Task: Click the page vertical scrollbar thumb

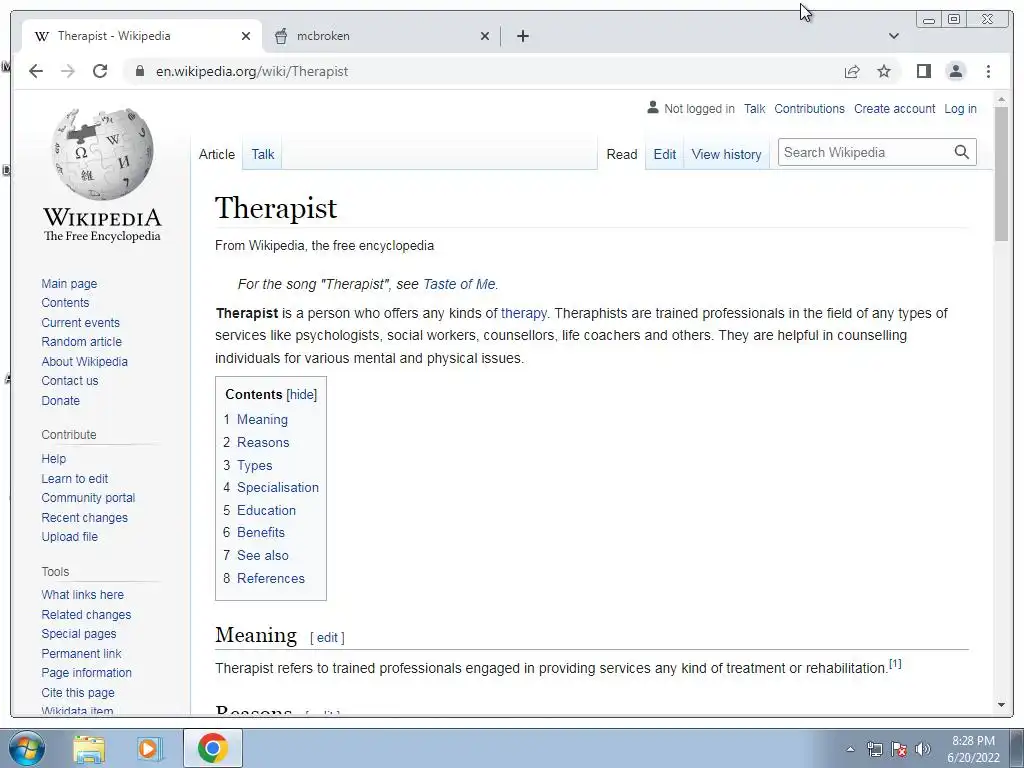Action: point(1001,174)
